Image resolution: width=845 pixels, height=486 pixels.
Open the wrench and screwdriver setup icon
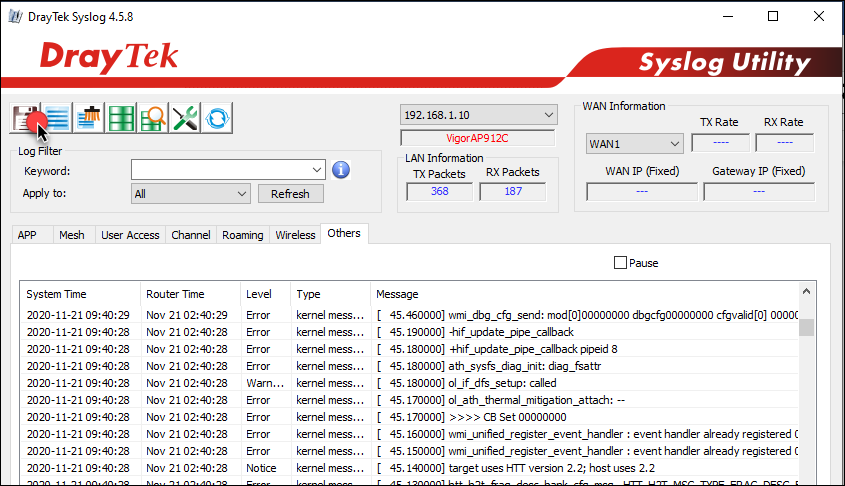pos(185,118)
